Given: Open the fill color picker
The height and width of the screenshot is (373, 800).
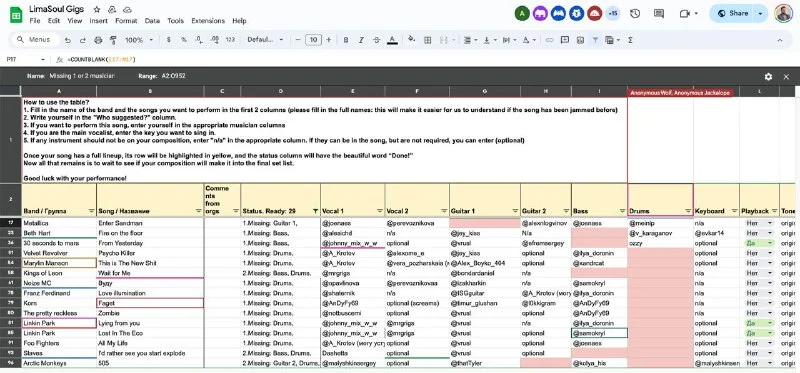Looking at the screenshot, I should click(412, 40).
